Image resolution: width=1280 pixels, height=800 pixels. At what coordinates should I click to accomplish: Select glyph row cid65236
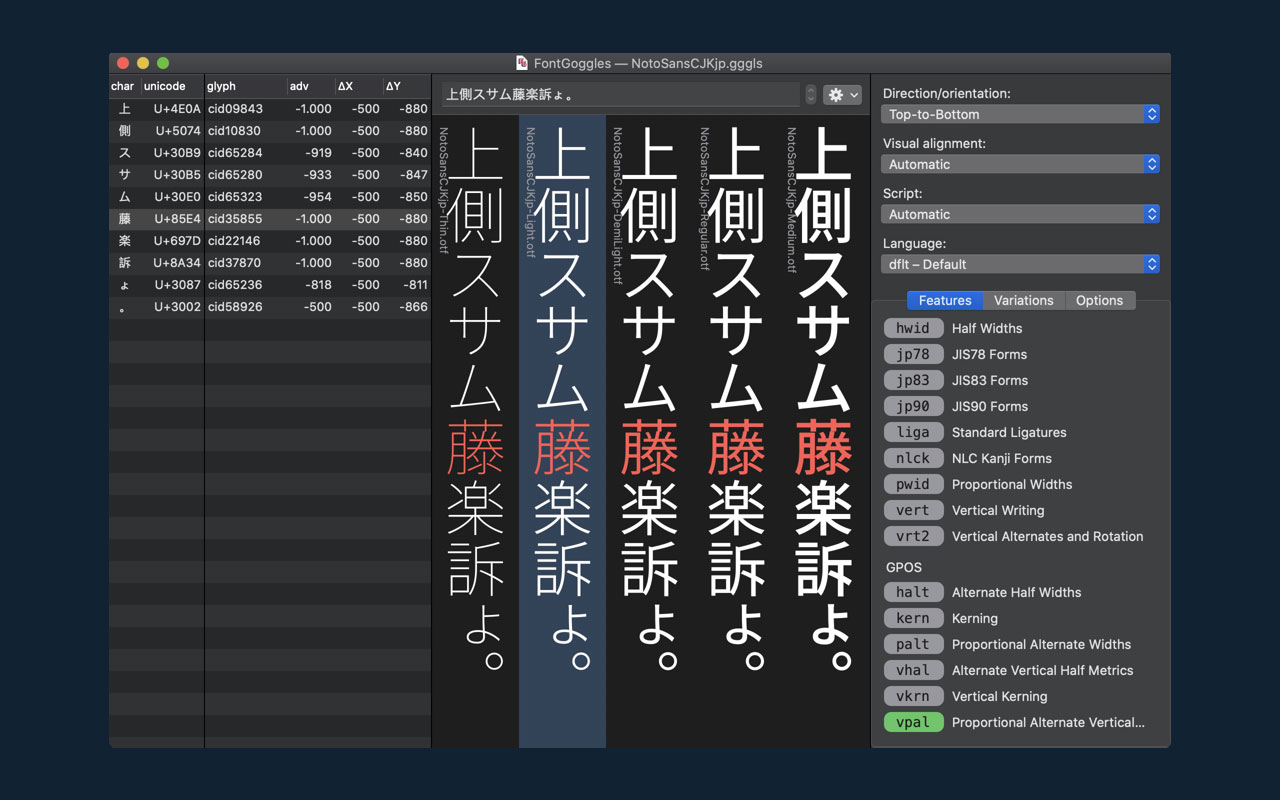[x=270, y=285]
